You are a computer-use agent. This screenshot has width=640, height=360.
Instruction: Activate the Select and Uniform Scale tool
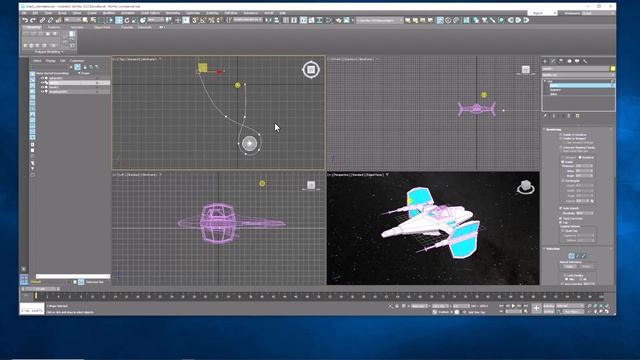(135, 20)
